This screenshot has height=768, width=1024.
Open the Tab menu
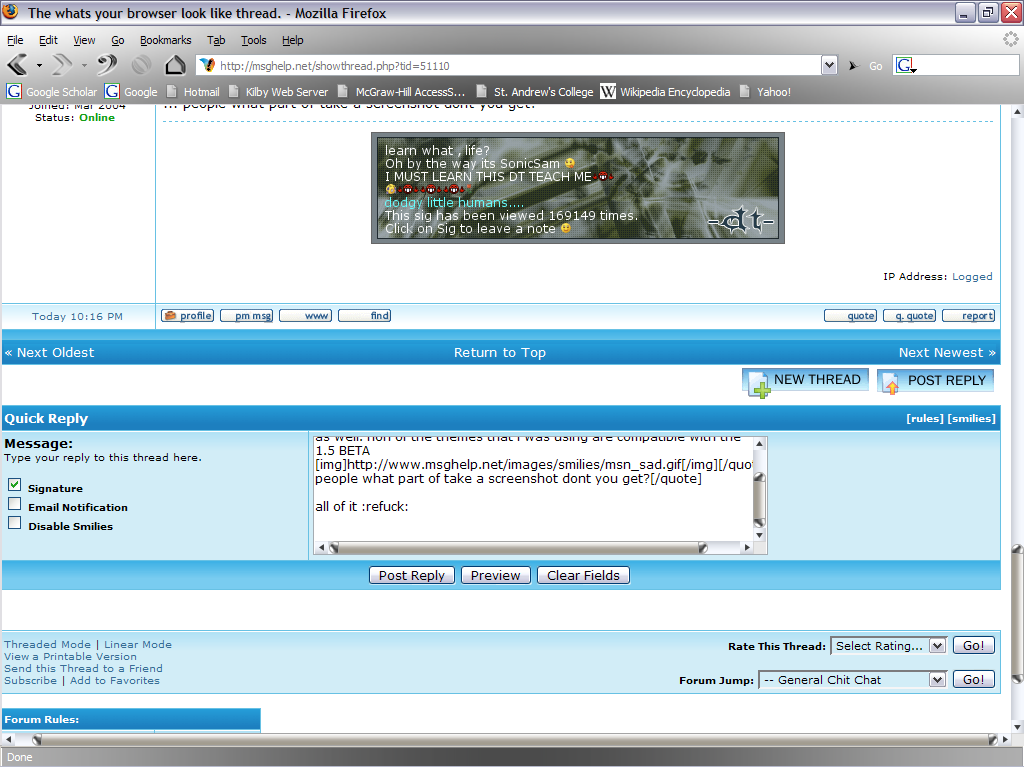pos(216,40)
